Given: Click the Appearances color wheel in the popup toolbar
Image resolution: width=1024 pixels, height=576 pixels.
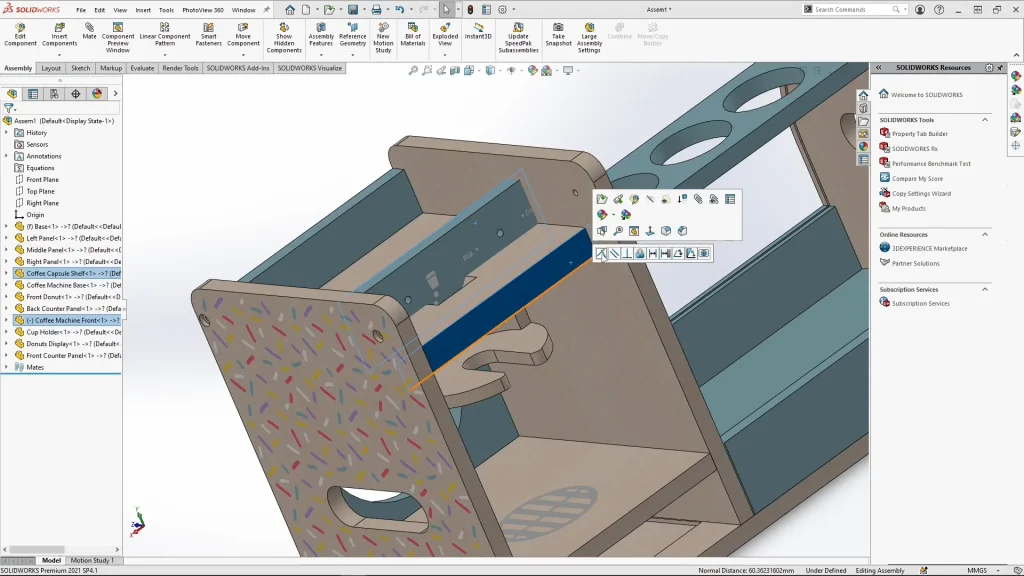Looking at the screenshot, I should (601, 215).
